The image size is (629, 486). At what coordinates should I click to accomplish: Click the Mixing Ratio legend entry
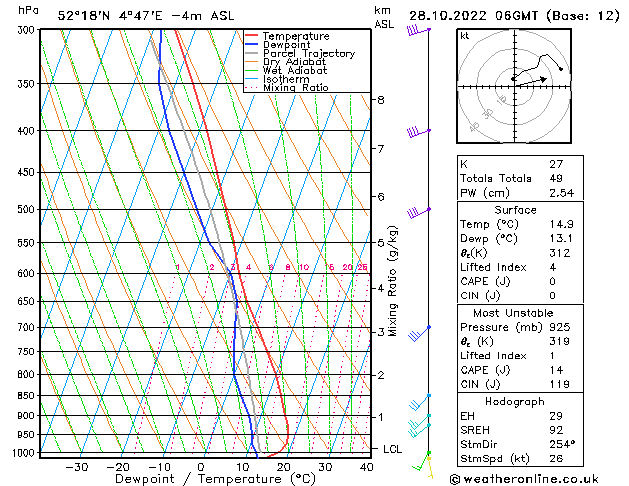pyautogui.click(x=295, y=88)
